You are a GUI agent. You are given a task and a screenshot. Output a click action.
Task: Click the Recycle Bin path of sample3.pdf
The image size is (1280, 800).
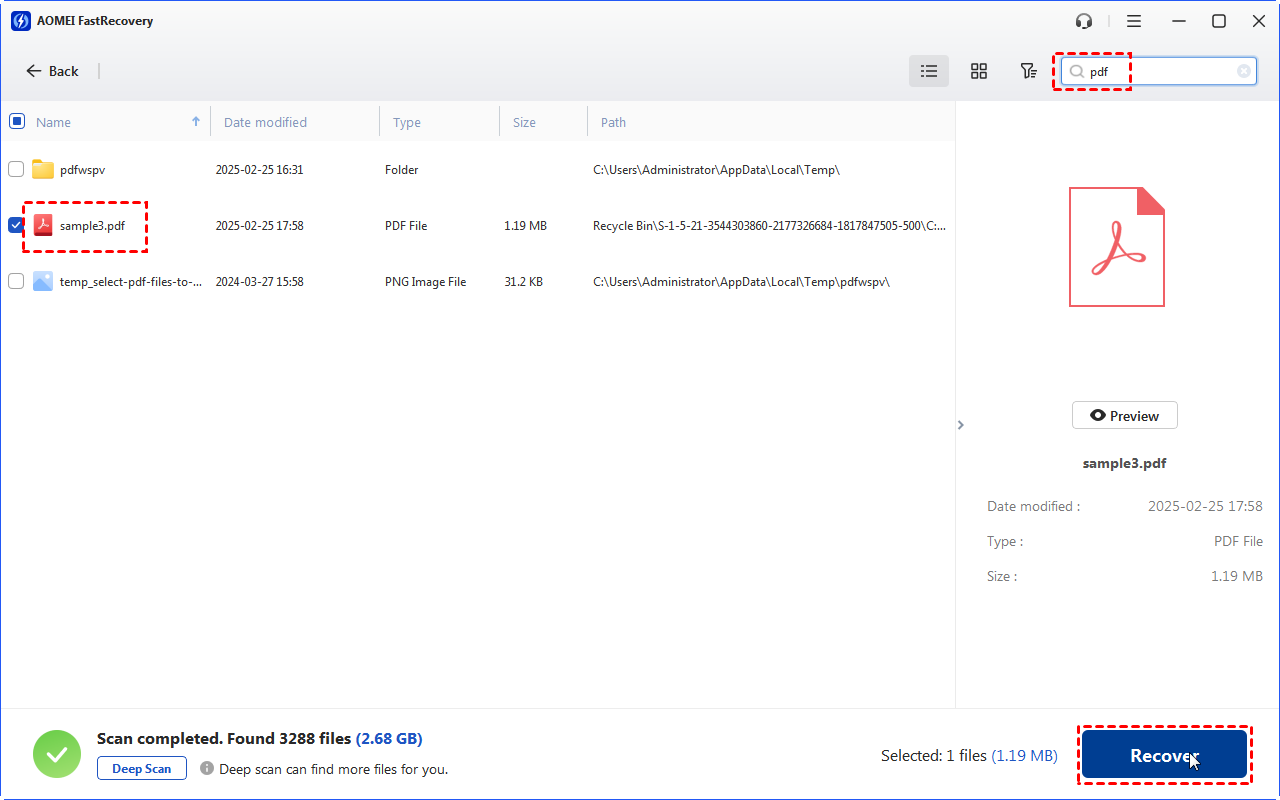pos(769,226)
